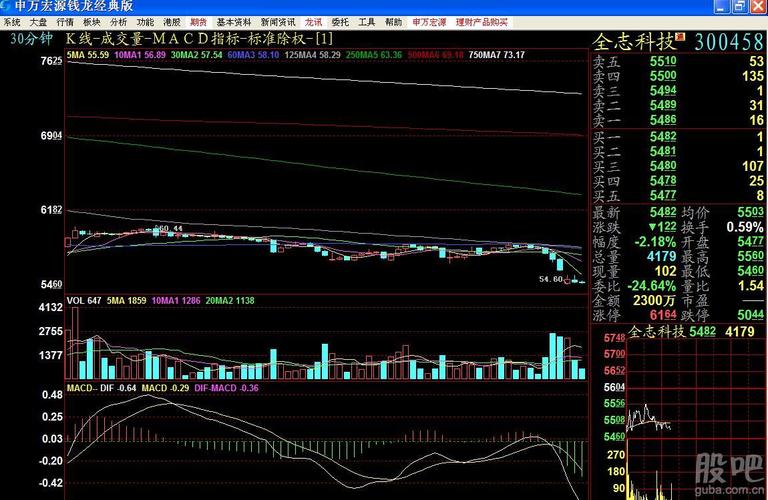Open the red 期货 menu
768x500 pixels.
(198, 23)
